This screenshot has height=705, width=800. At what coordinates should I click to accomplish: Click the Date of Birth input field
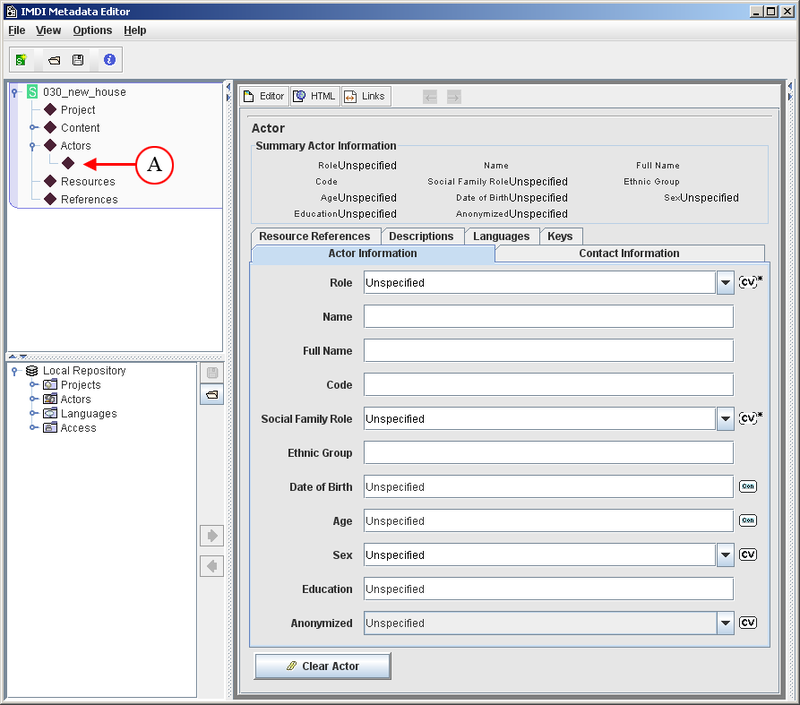(x=549, y=487)
